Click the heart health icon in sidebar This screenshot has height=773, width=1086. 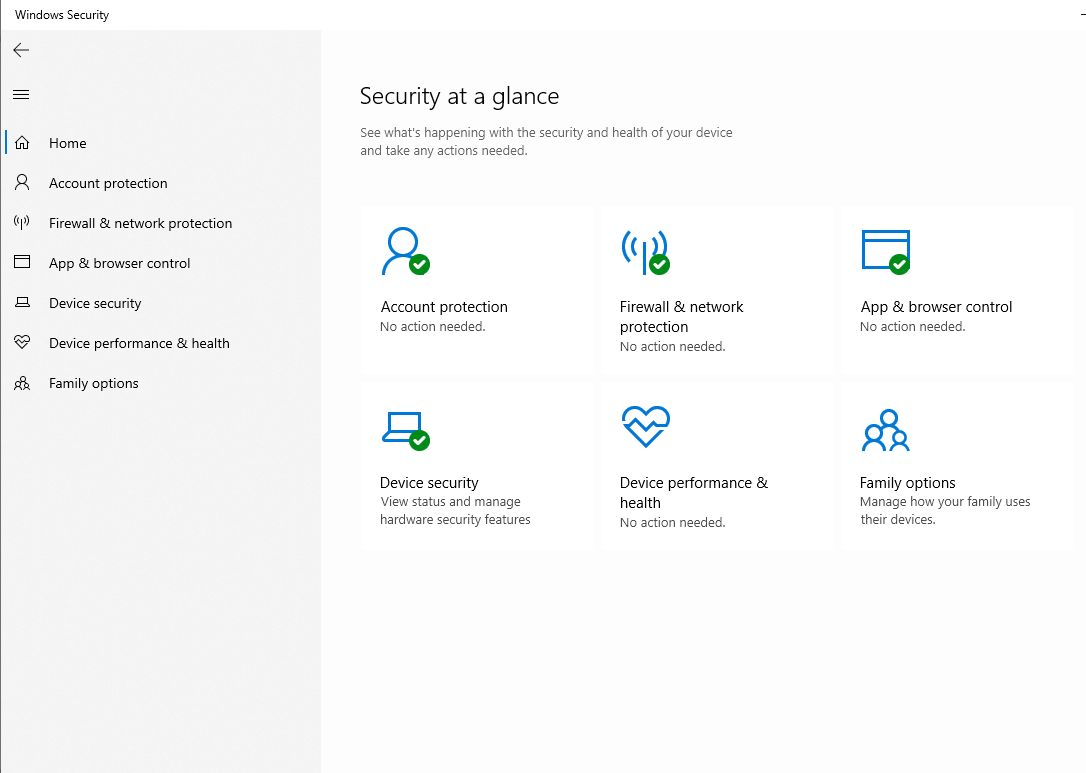coord(22,342)
